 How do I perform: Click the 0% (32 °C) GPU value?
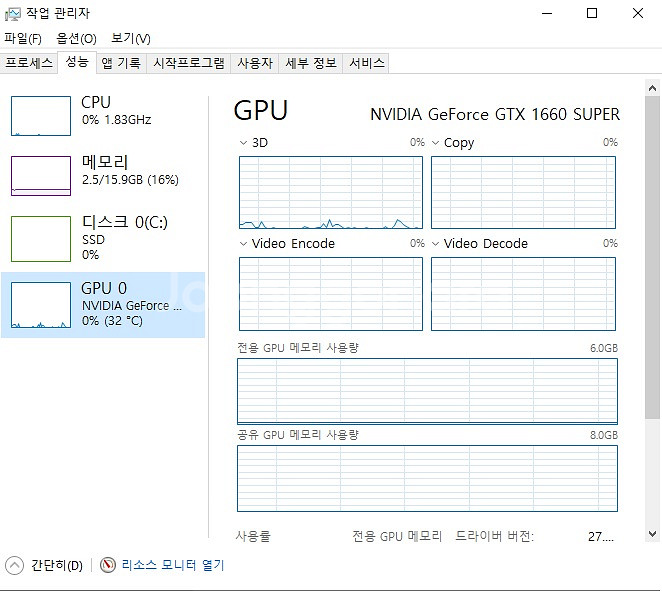[x=112, y=321]
